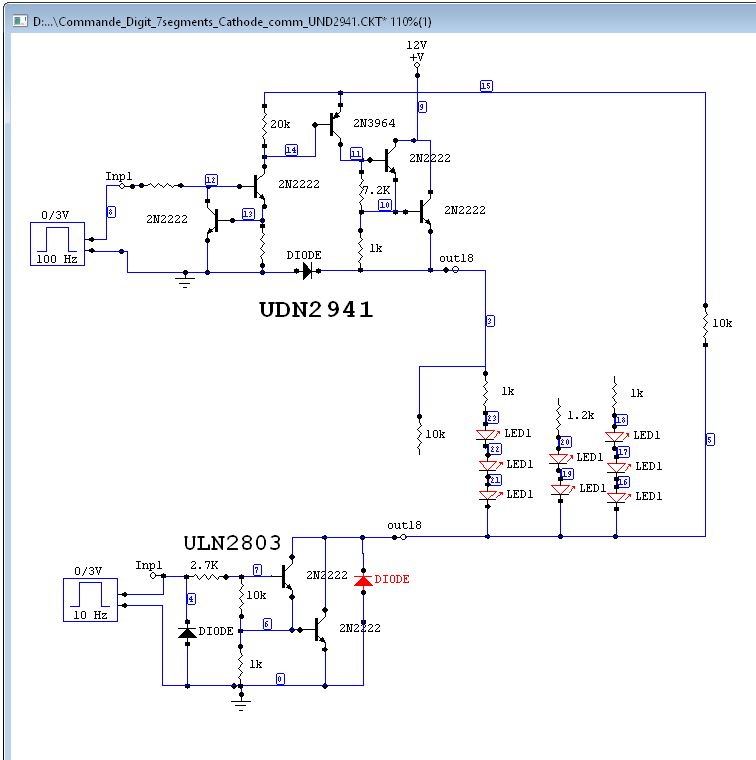Click the UDN2941 title label
Viewport: 756px width, 760px height.
click(316, 310)
